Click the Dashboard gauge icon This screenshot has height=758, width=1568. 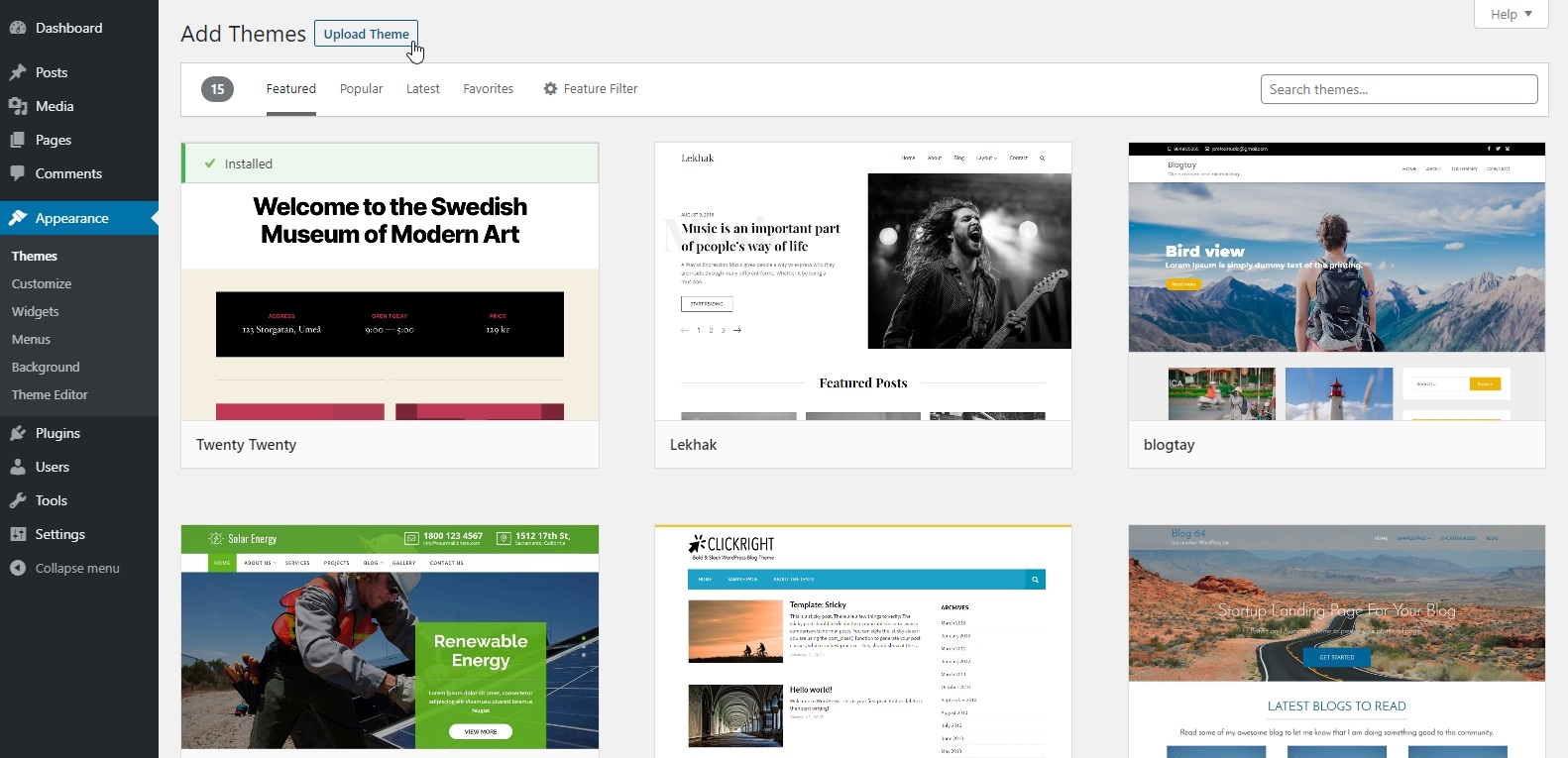[x=18, y=28]
